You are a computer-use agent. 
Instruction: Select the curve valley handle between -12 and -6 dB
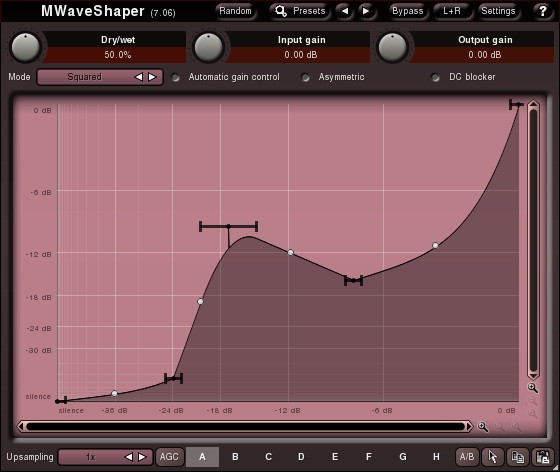[354, 281]
